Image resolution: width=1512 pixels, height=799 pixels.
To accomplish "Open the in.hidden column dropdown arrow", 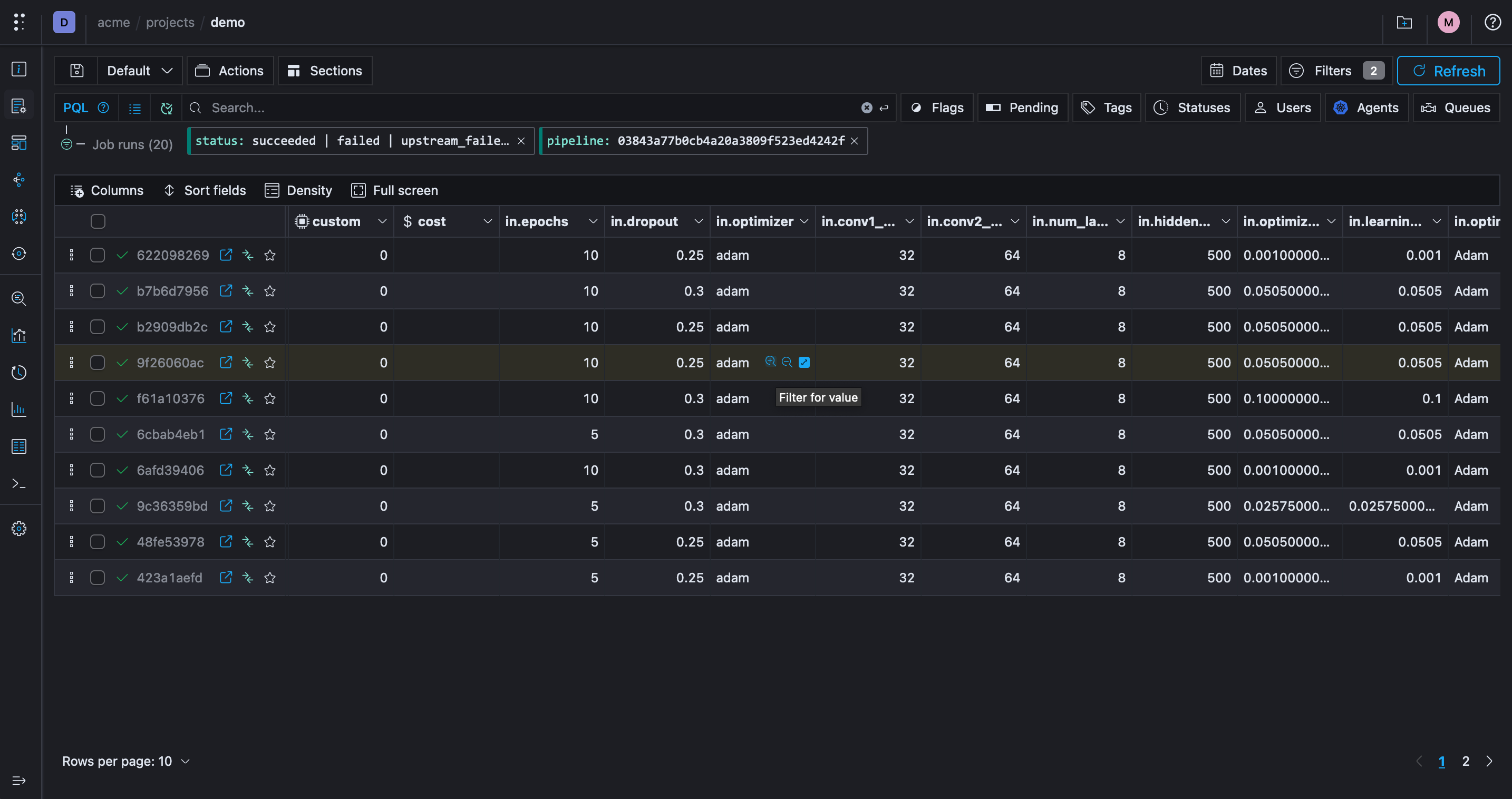I will (x=1226, y=221).
